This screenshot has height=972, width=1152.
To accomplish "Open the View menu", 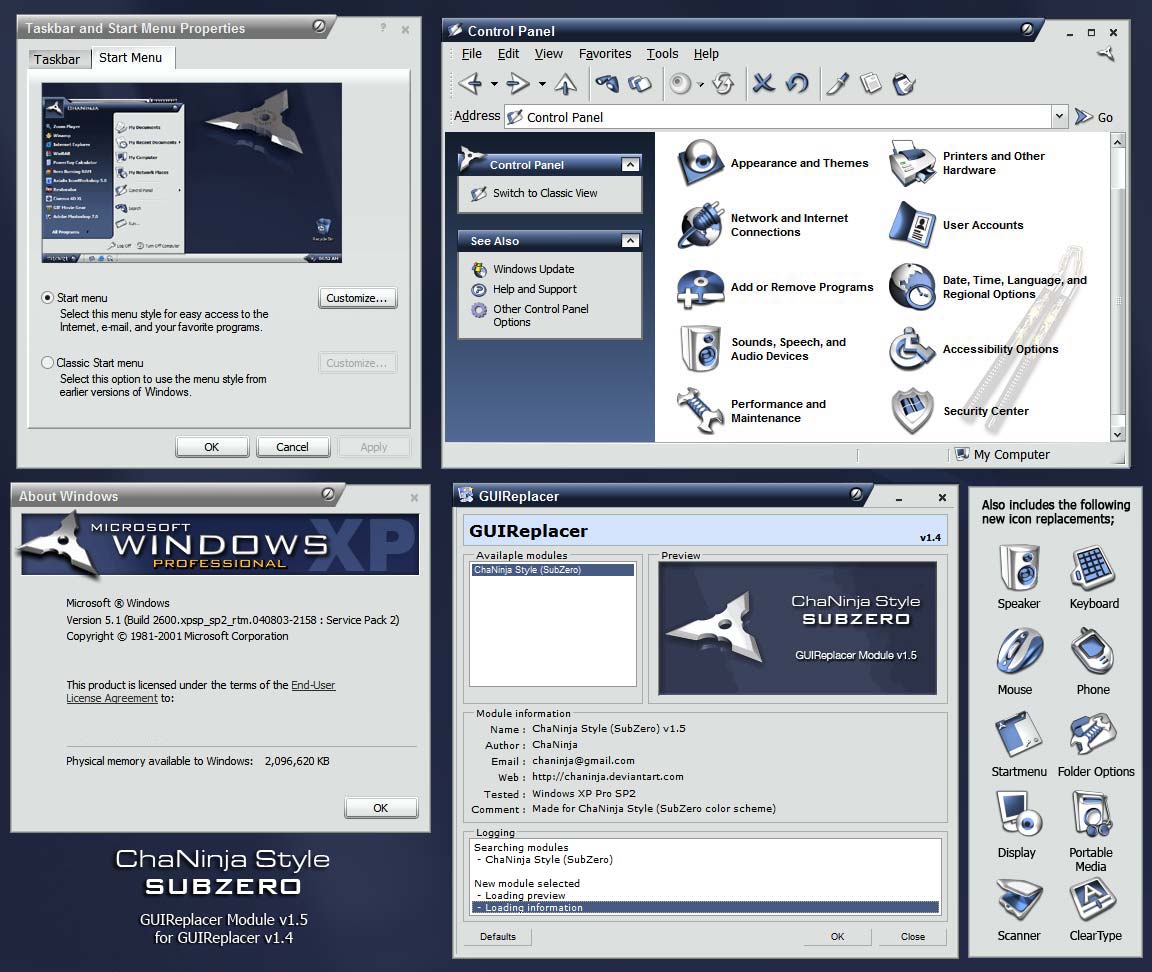I will click(548, 54).
